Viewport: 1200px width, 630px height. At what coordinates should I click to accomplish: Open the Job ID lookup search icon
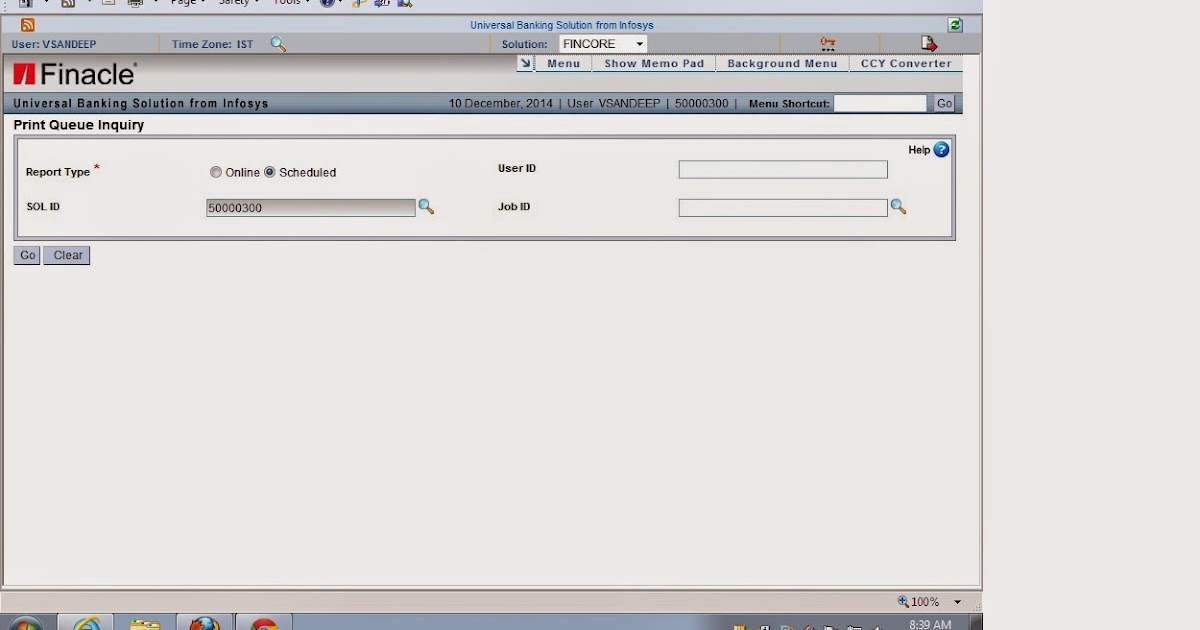click(x=898, y=207)
